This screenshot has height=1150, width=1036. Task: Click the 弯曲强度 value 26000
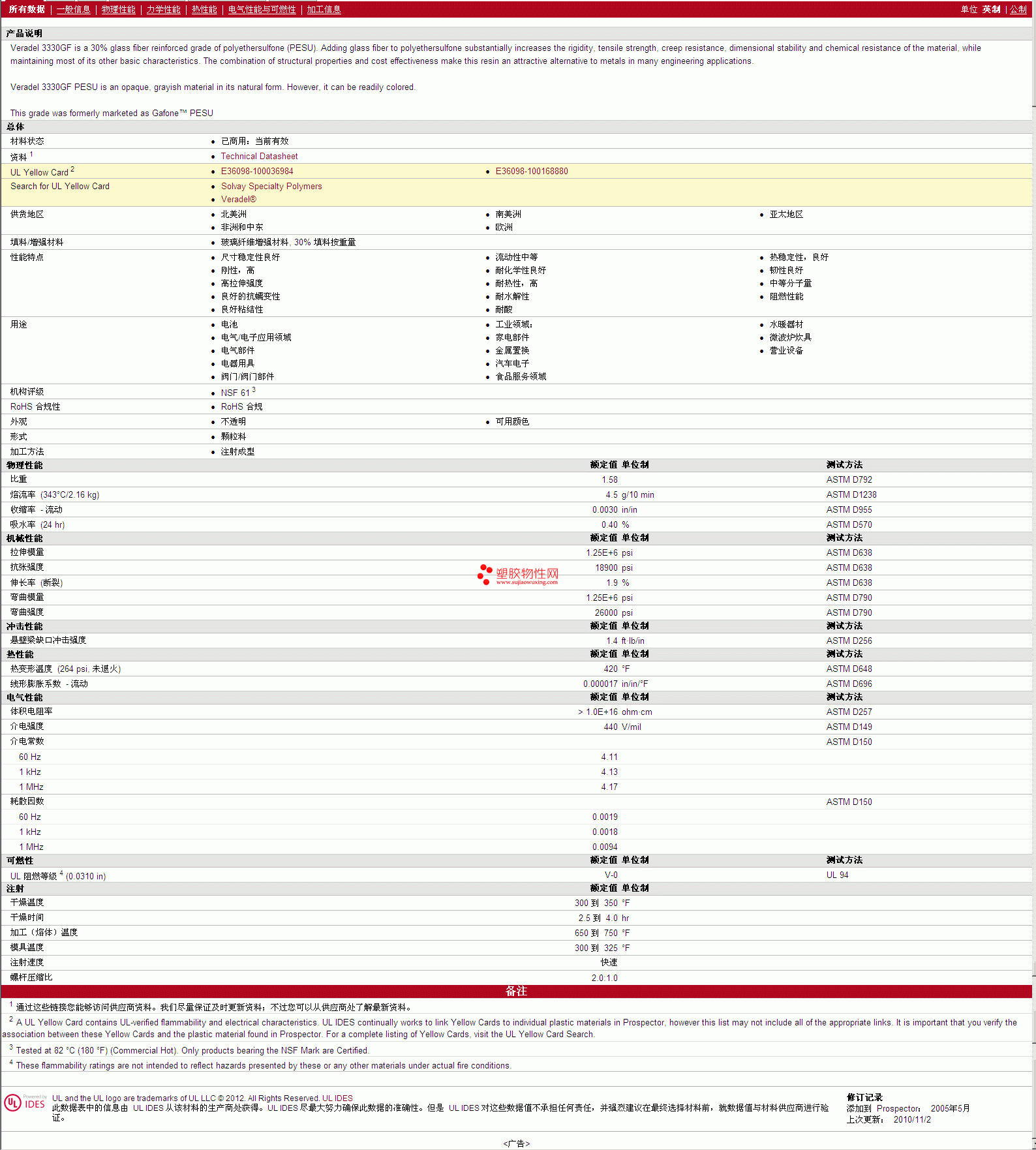(x=606, y=613)
